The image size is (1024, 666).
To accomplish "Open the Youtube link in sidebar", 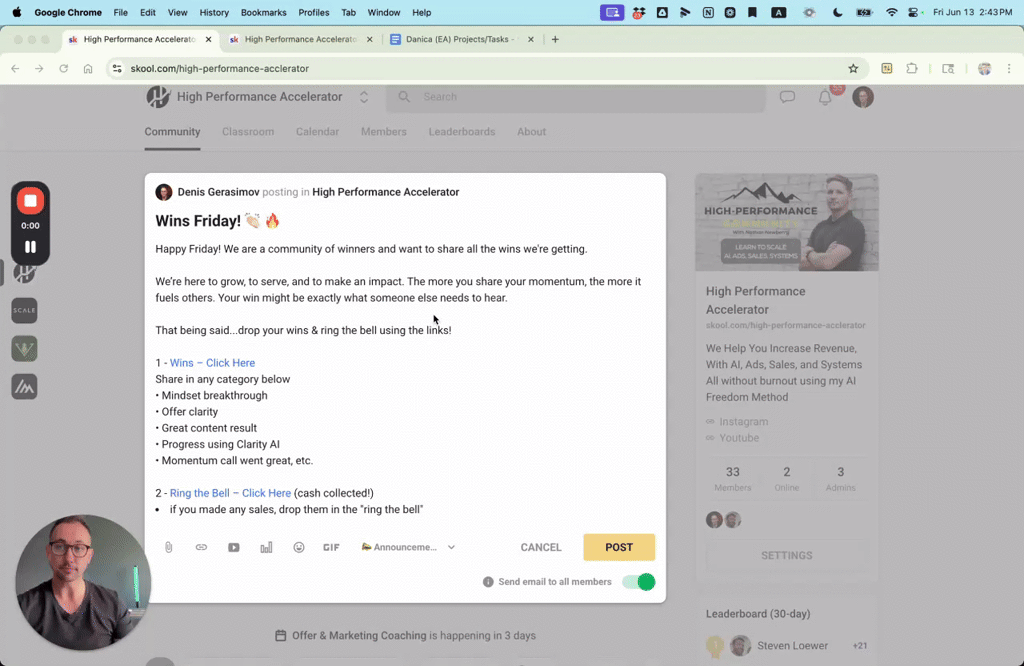I will [x=739, y=438].
